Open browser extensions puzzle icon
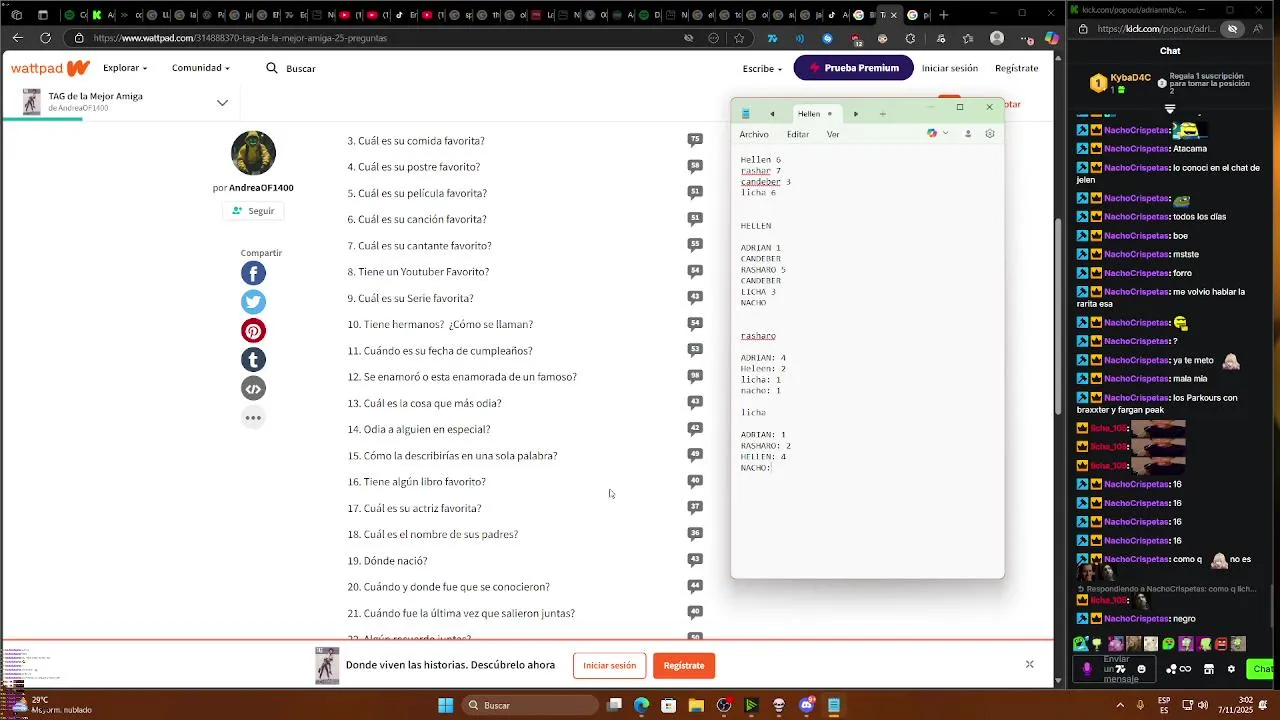Viewport: 1280px width, 720px height. [910, 38]
